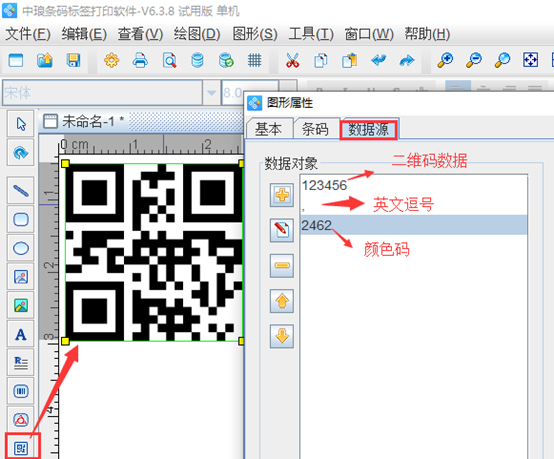Image resolution: width=554 pixels, height=459 pixels.
Task: Select the 未命名-1 document tab
Action: [84, 122]
